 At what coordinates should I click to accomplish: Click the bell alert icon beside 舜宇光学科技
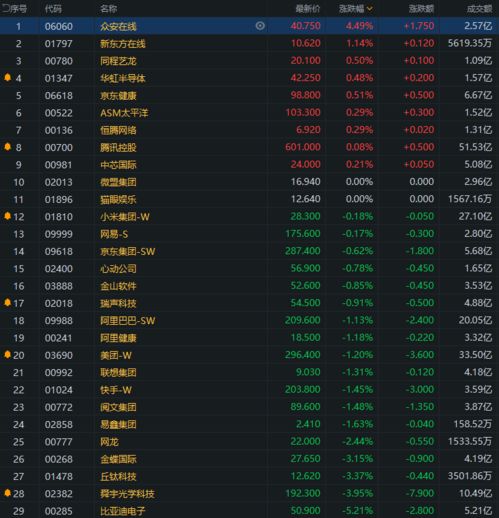pyautogui.click(x=7, y=493)
